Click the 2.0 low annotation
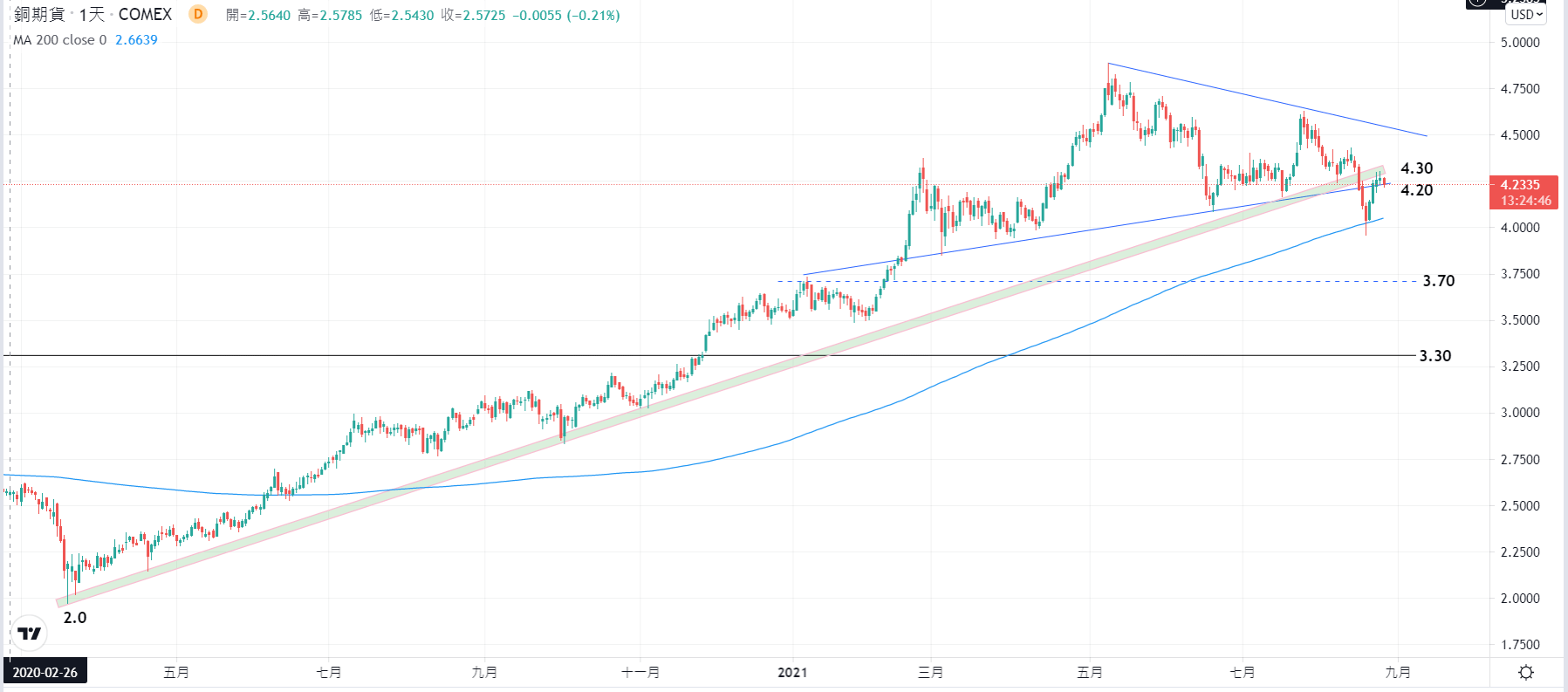 tap(75, 618)
